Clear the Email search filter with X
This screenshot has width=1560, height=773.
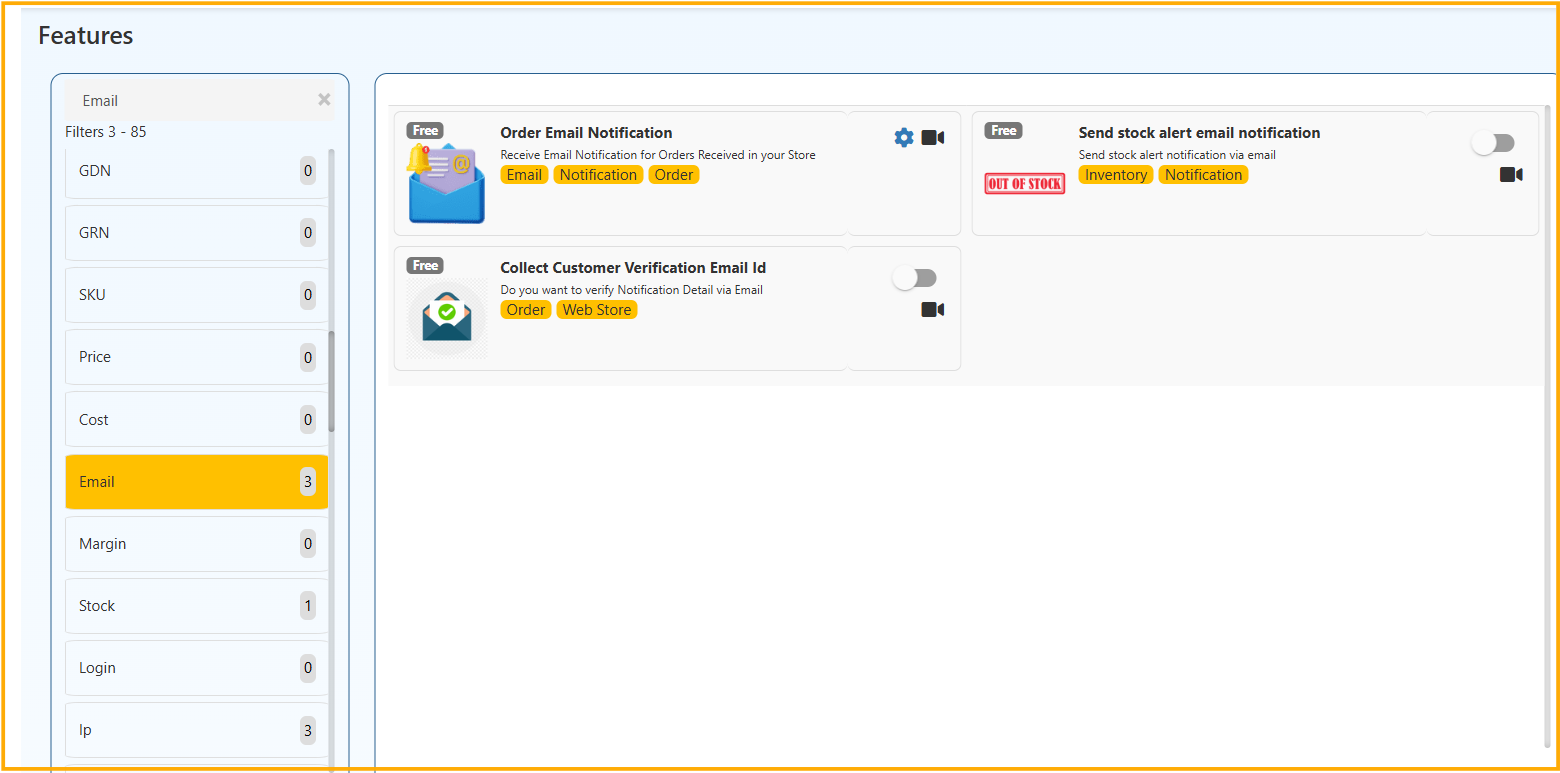324,100
